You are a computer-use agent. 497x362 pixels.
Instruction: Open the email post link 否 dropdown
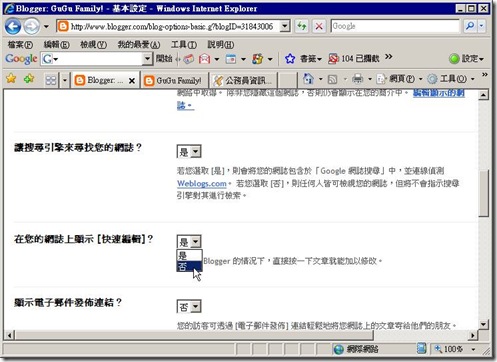coord(189,306)
